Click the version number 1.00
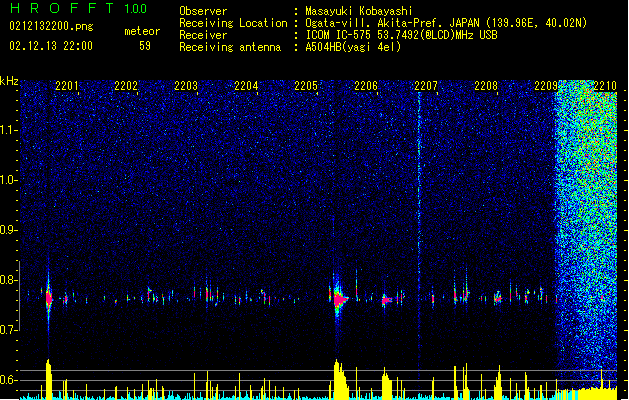Screen dimensions: 629x400 click(136, 8)
